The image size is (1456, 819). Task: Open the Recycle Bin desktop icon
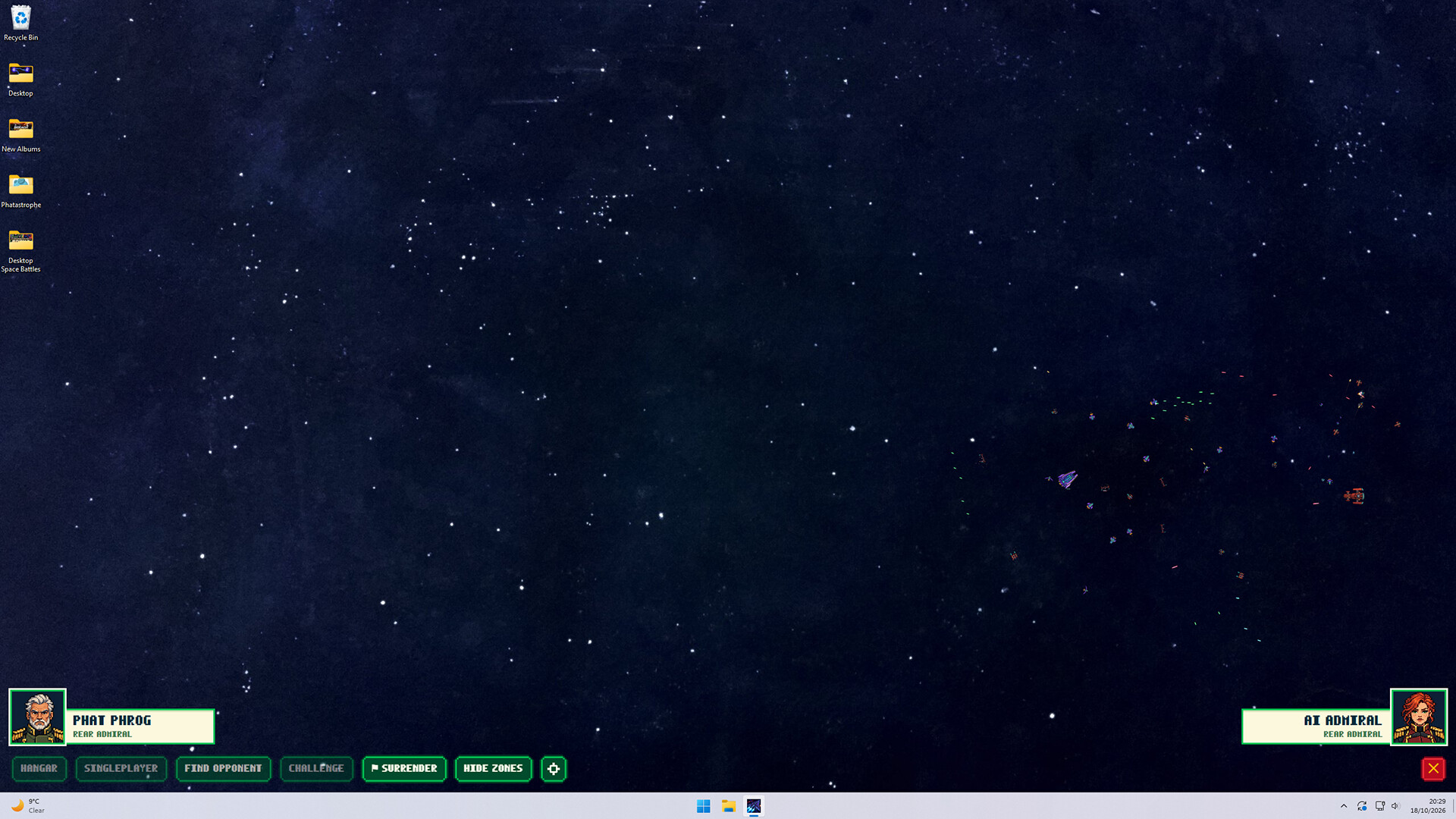20,23
